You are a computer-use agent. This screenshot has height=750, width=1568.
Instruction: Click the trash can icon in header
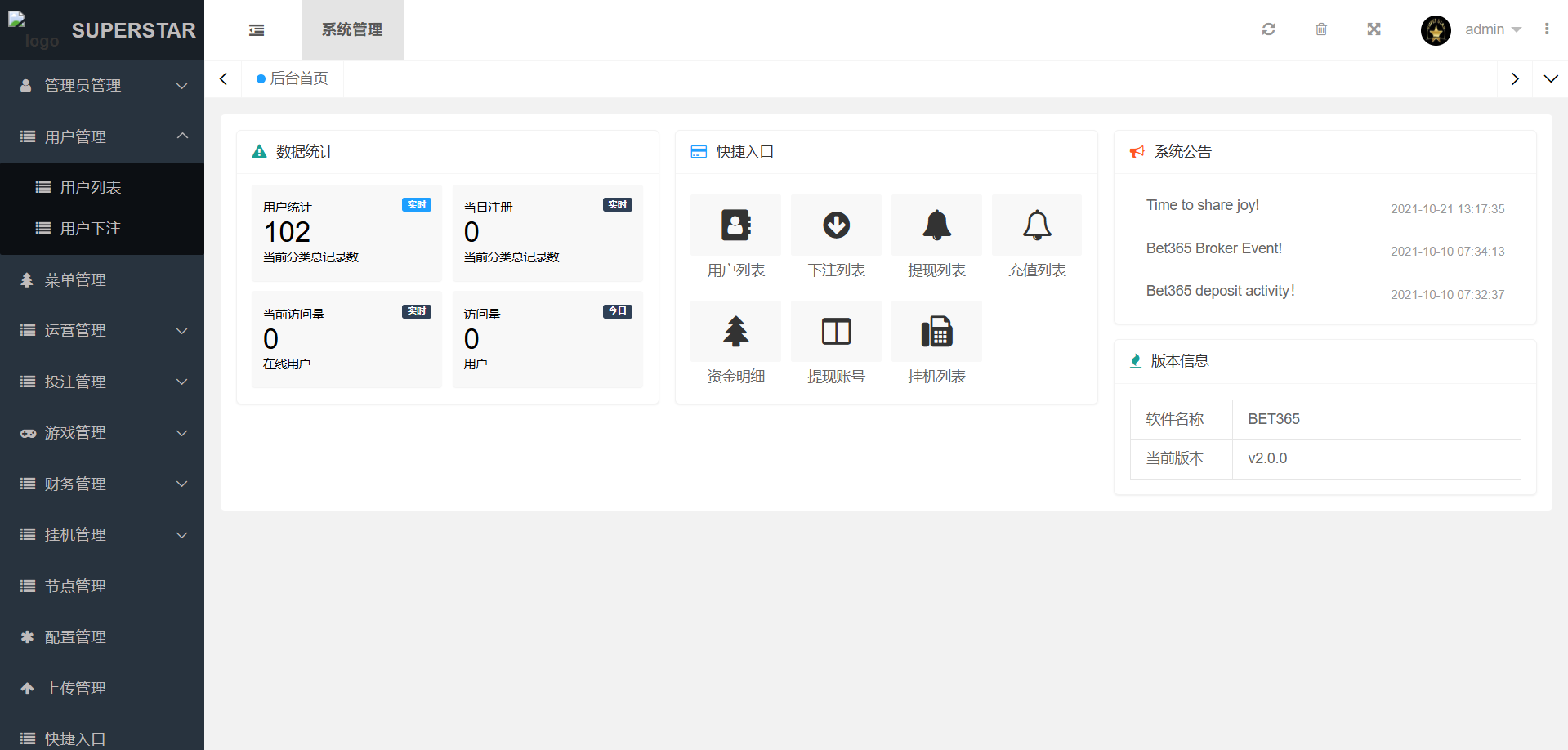point(1321,29)
